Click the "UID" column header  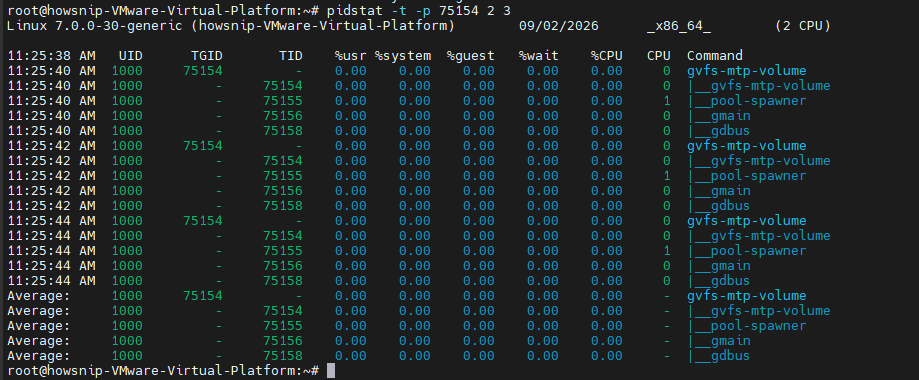130,56
